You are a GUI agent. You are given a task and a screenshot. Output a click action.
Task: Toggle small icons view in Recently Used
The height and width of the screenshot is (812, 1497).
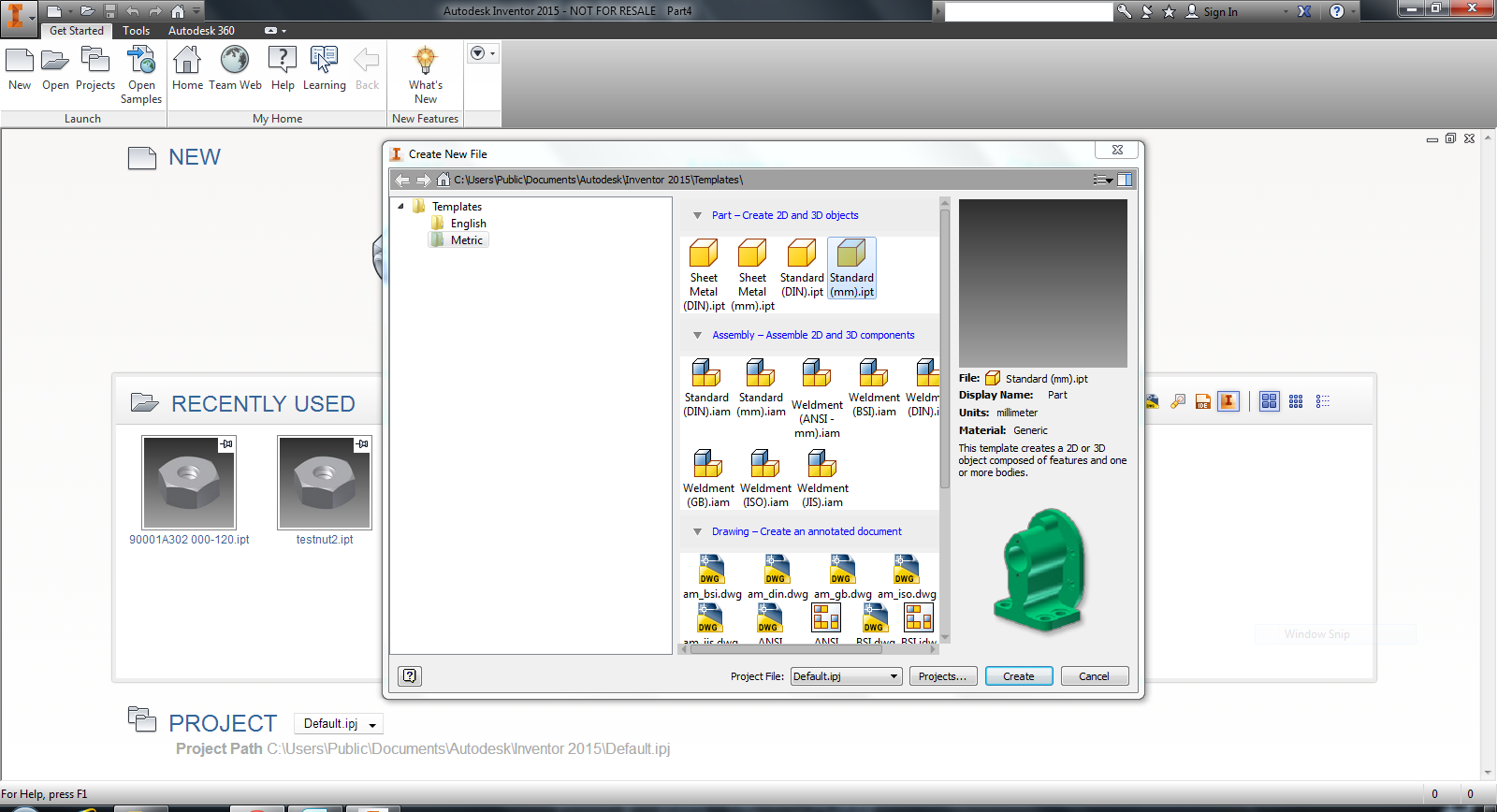(1296, 401)
